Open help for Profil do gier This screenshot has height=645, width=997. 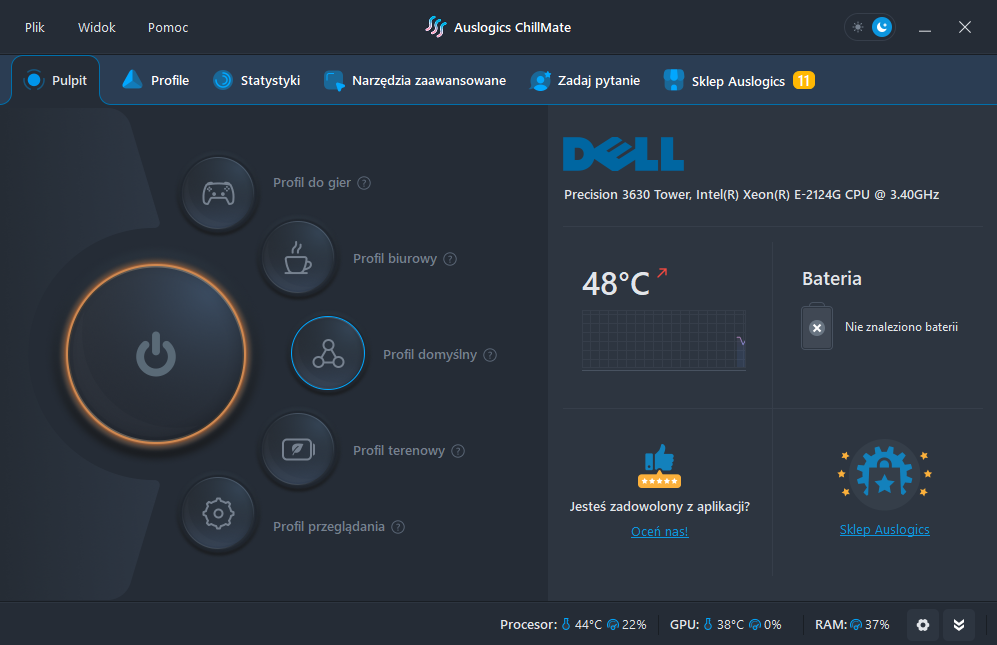(x=364, y=183)
